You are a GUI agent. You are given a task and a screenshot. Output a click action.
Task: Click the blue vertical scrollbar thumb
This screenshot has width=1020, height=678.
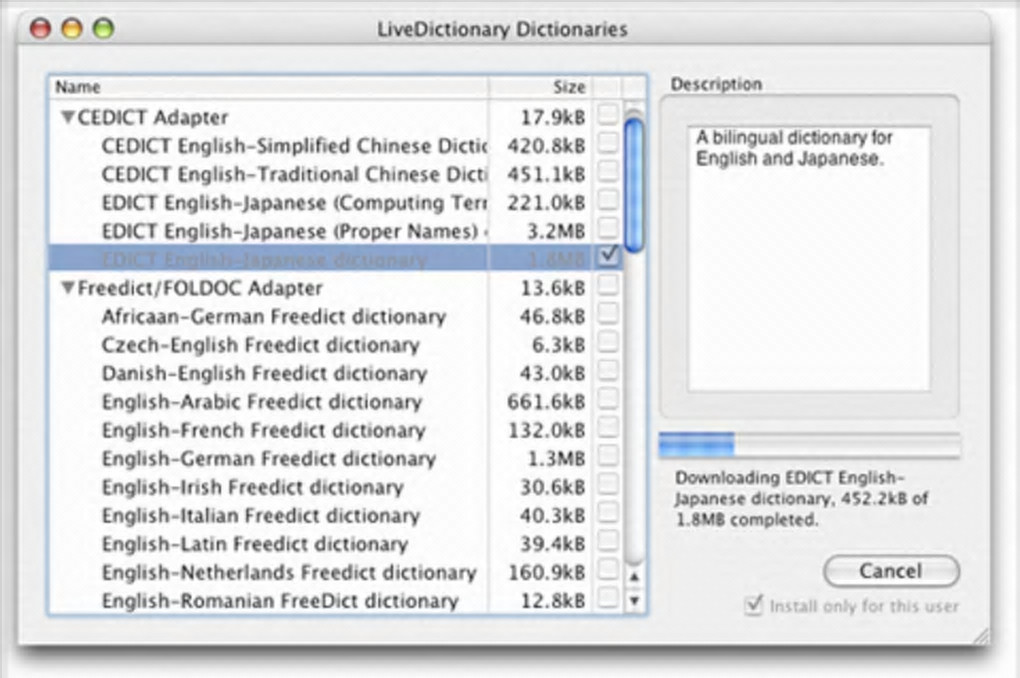(634, 183)
